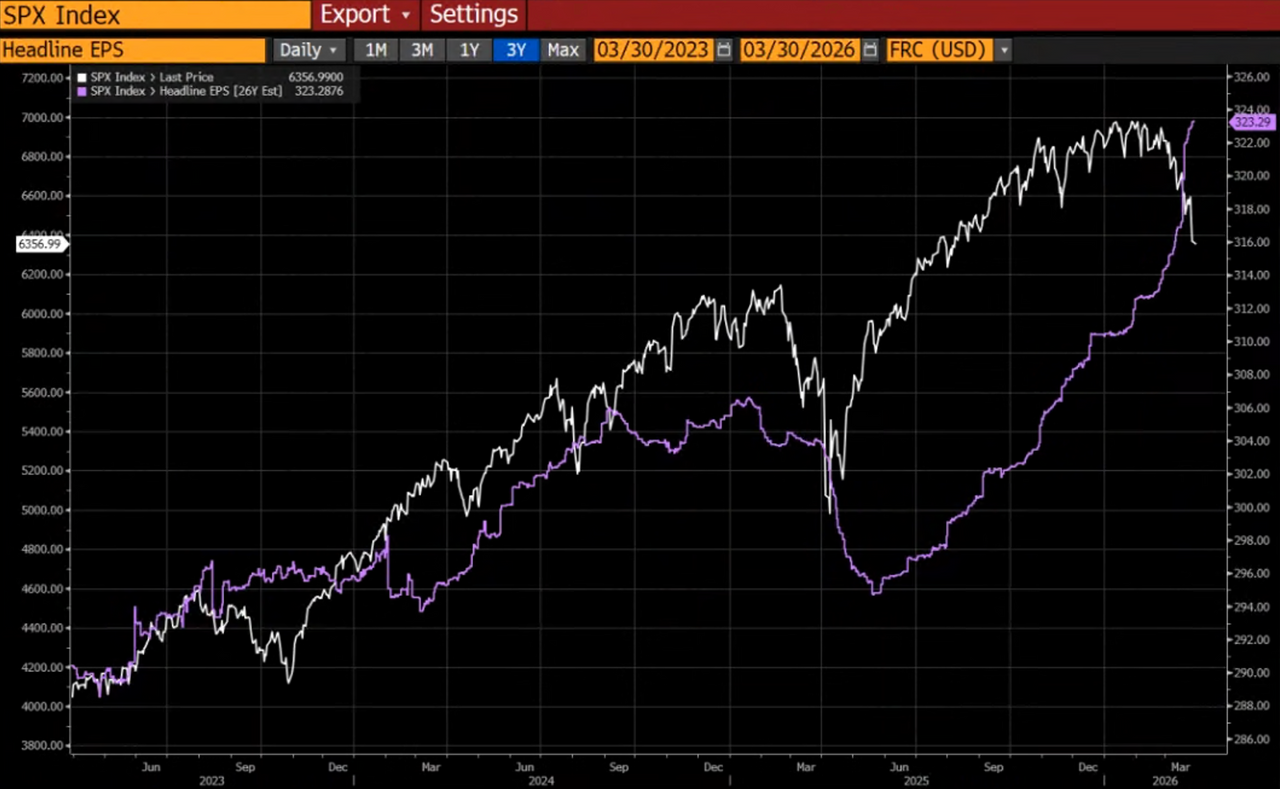The image size is (1280, 789).
Task: Switch to the 3Y time range
Action: coord(516,50)
